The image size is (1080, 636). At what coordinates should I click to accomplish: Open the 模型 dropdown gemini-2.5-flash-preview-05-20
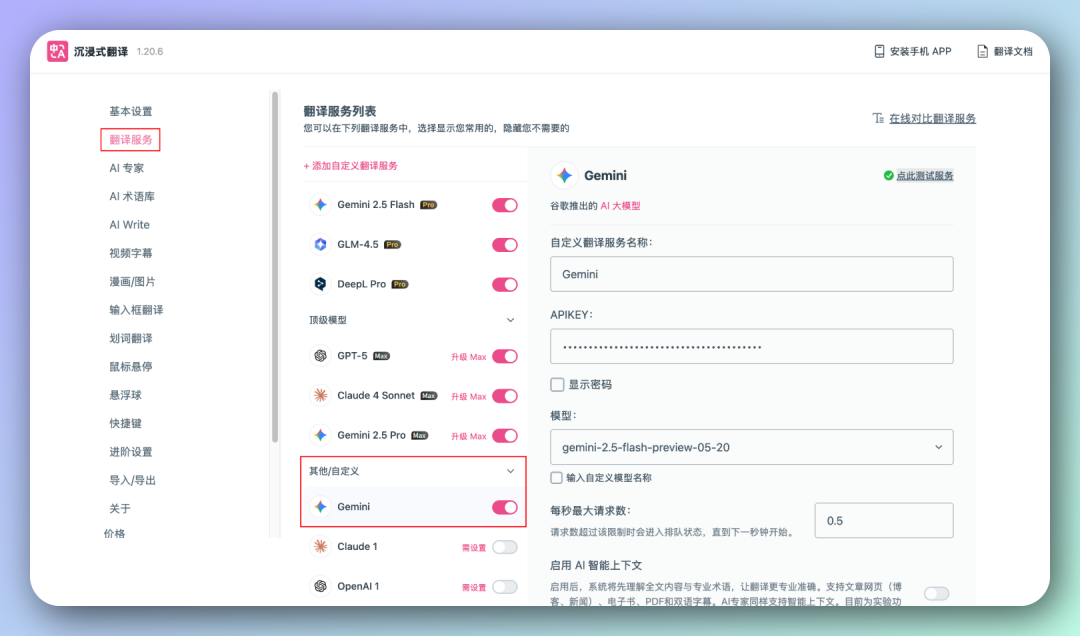click(751, 447)
